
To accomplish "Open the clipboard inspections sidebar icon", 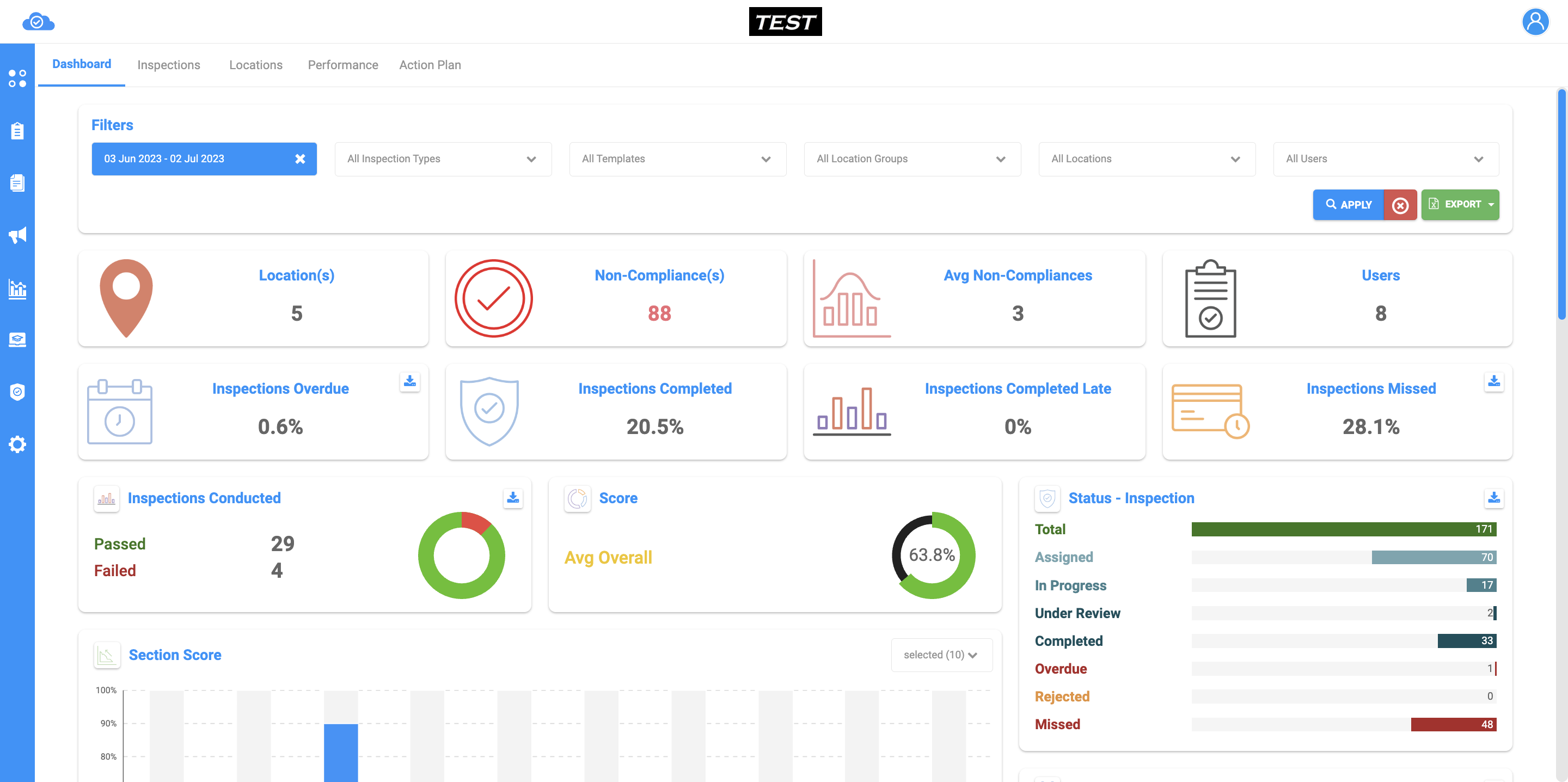I will point(17,130).
